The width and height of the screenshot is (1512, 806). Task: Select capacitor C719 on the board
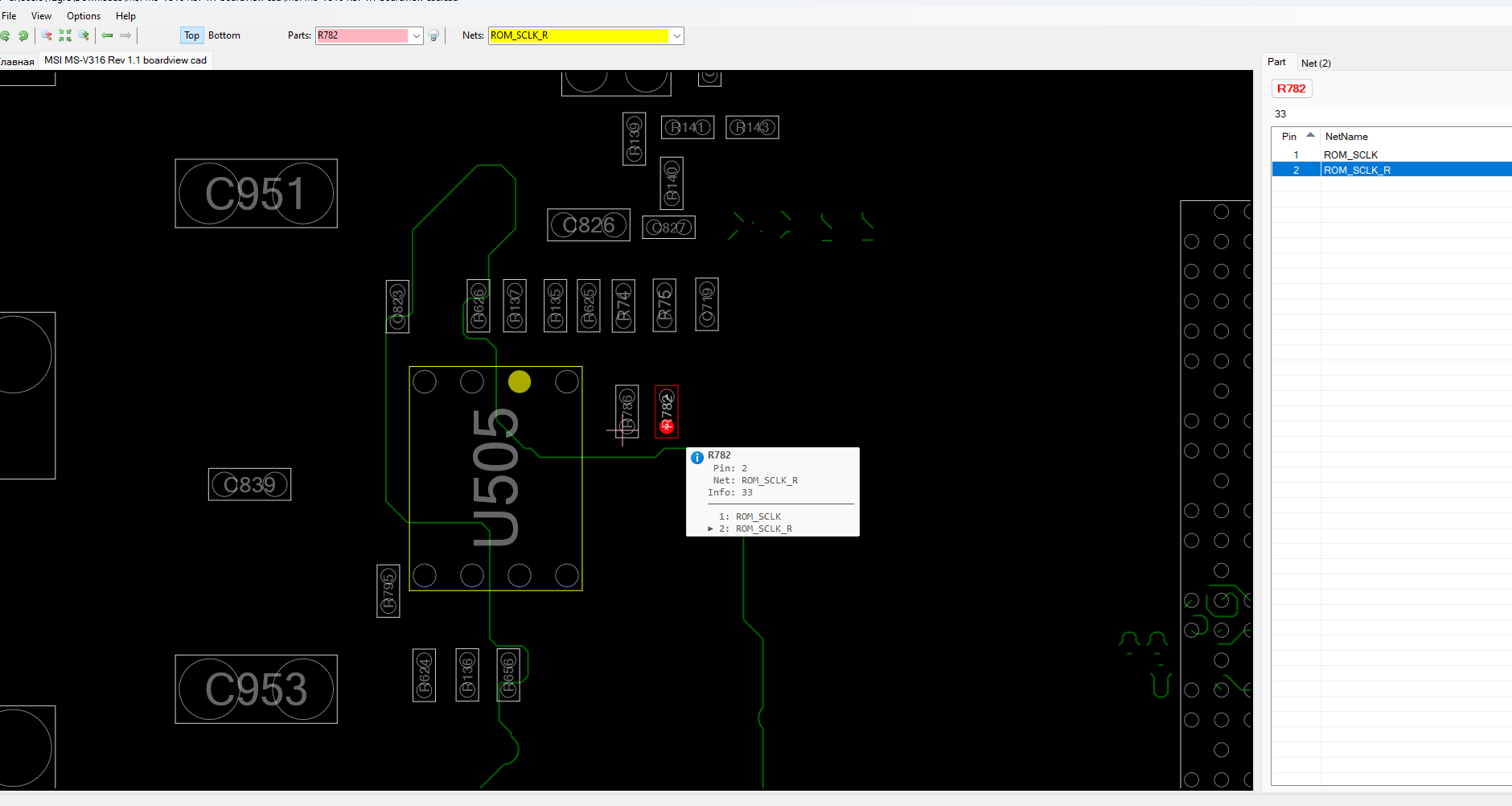tap(707, 304)
